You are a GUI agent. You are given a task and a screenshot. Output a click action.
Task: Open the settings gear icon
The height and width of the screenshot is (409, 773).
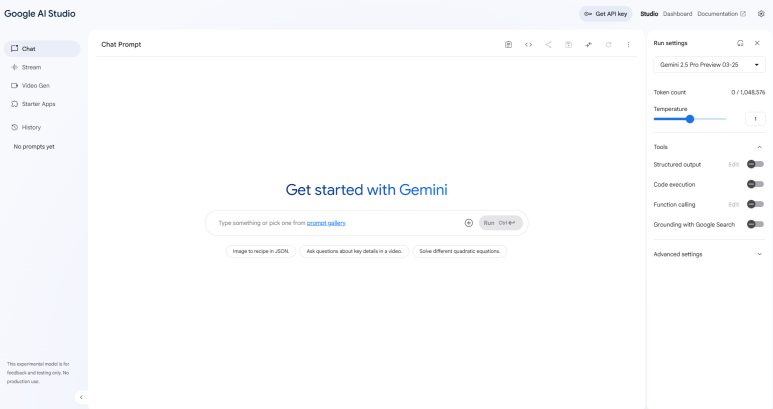click(x=761, y=14)
